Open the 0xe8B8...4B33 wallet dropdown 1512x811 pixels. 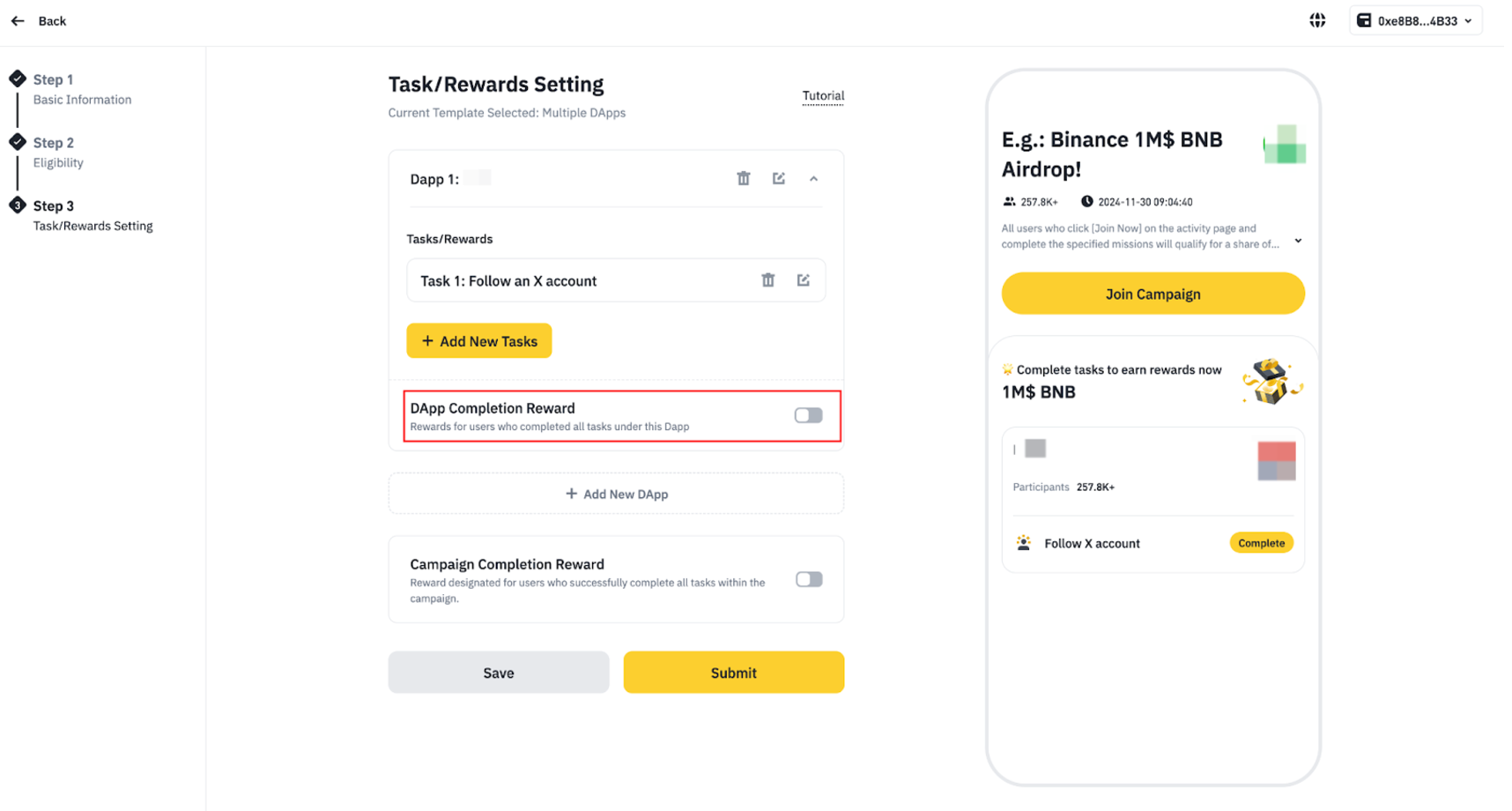pyautogui.click(x=1415, y=20)
